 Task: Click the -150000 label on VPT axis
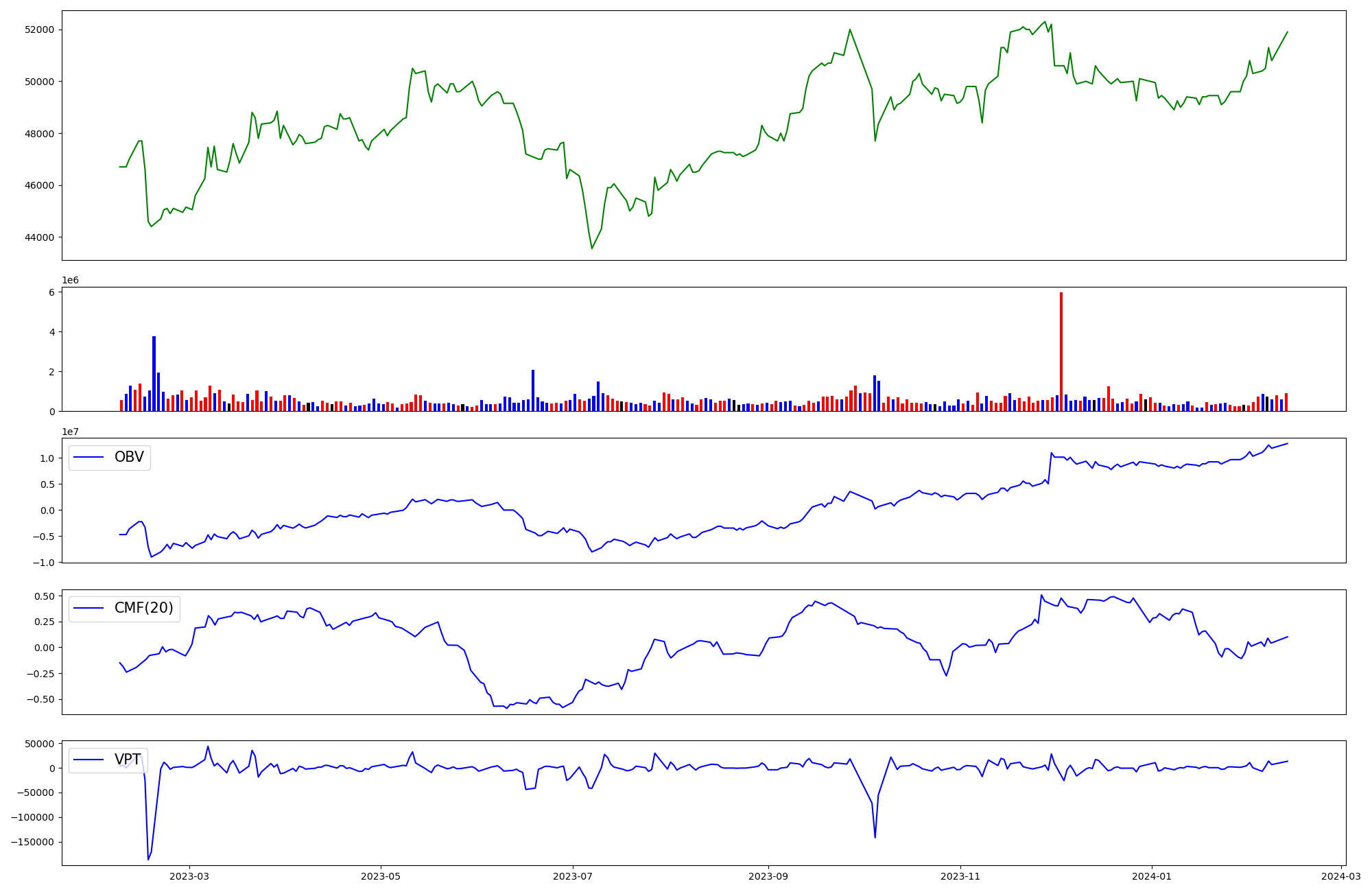pos(33,843)
